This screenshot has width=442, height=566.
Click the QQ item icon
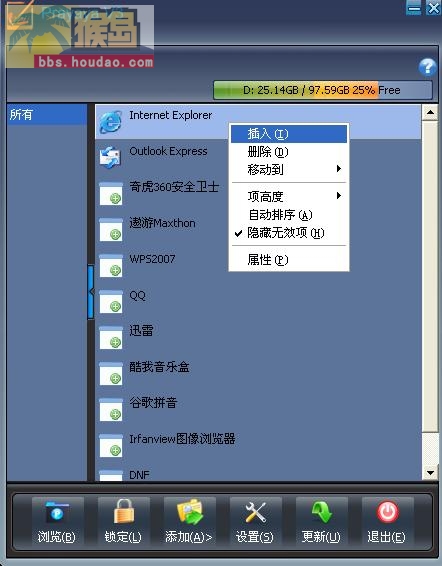click(111, 301)
